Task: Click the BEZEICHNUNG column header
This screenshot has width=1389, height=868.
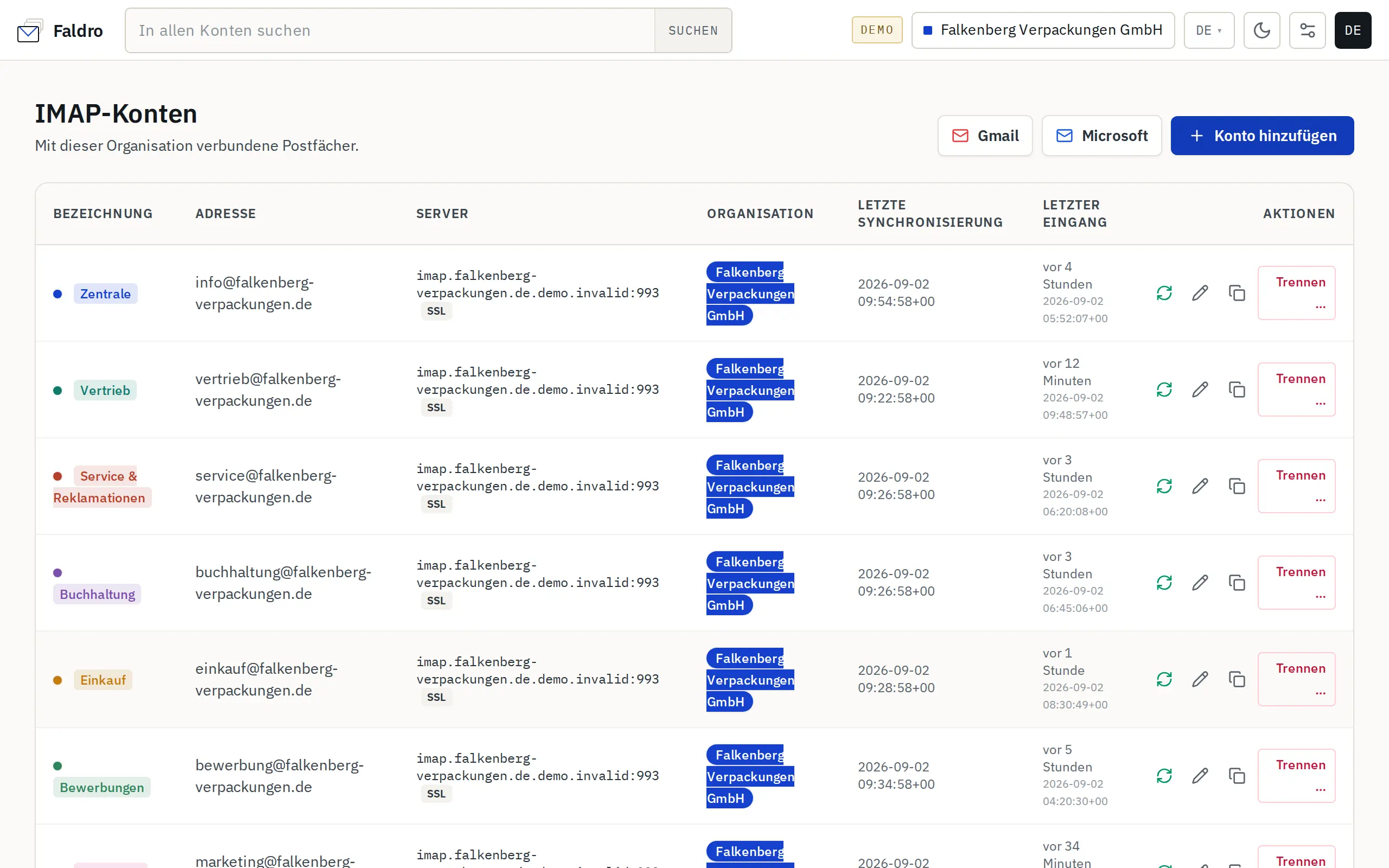Action: point(103,214)
